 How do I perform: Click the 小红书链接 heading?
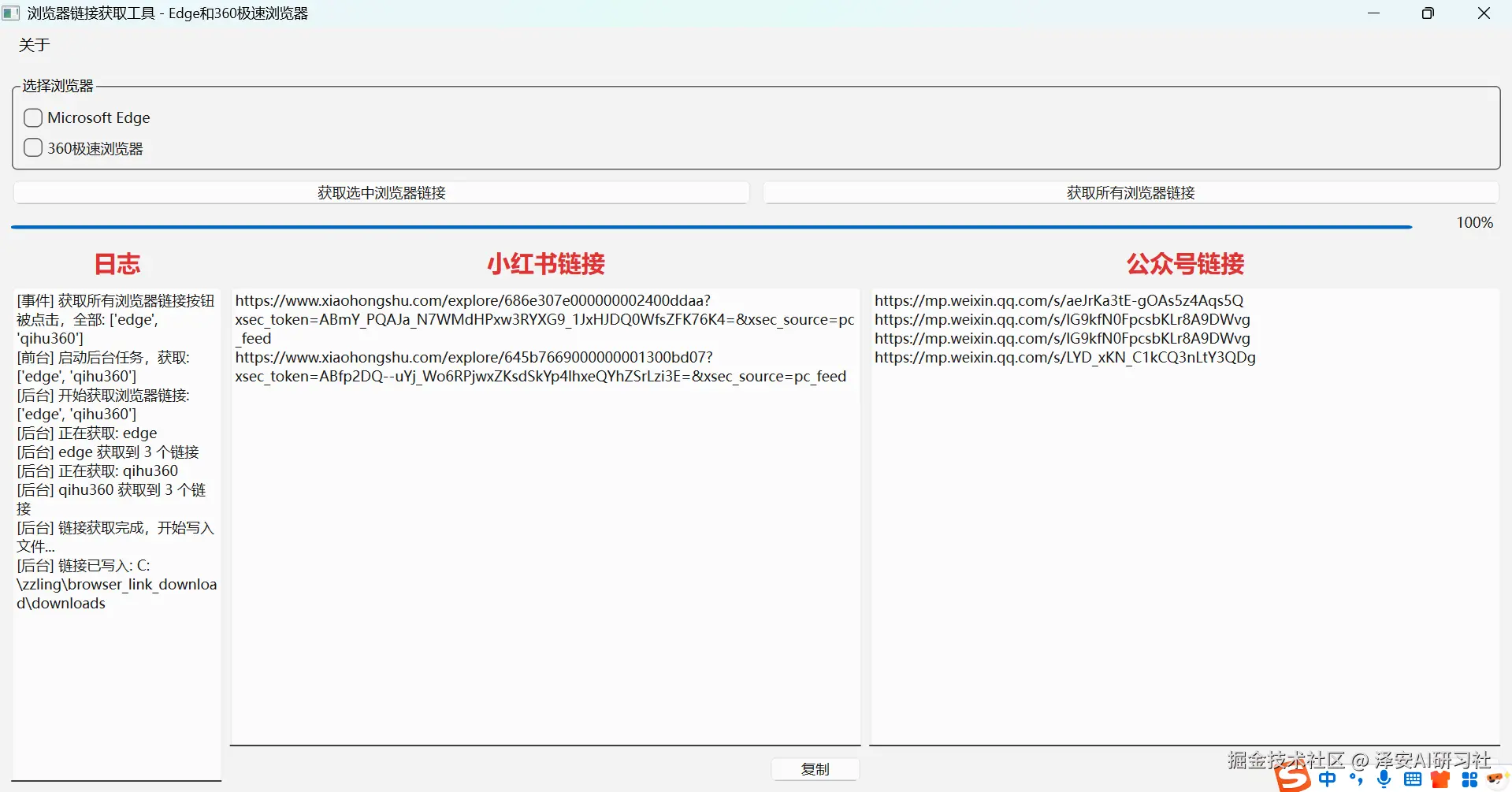545,264
